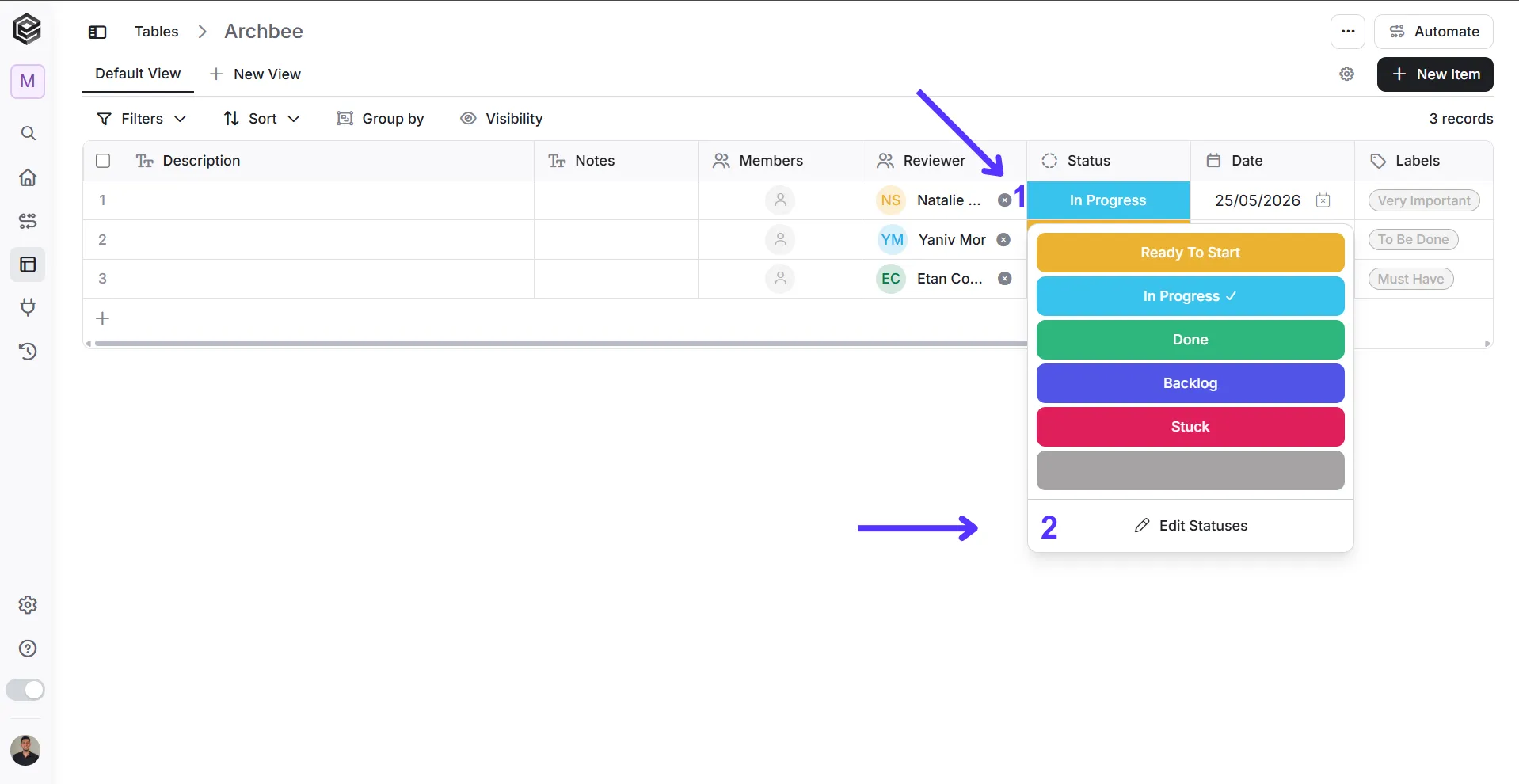
Task: Open the M workspace avatar
Action: (x=28, y=82)
